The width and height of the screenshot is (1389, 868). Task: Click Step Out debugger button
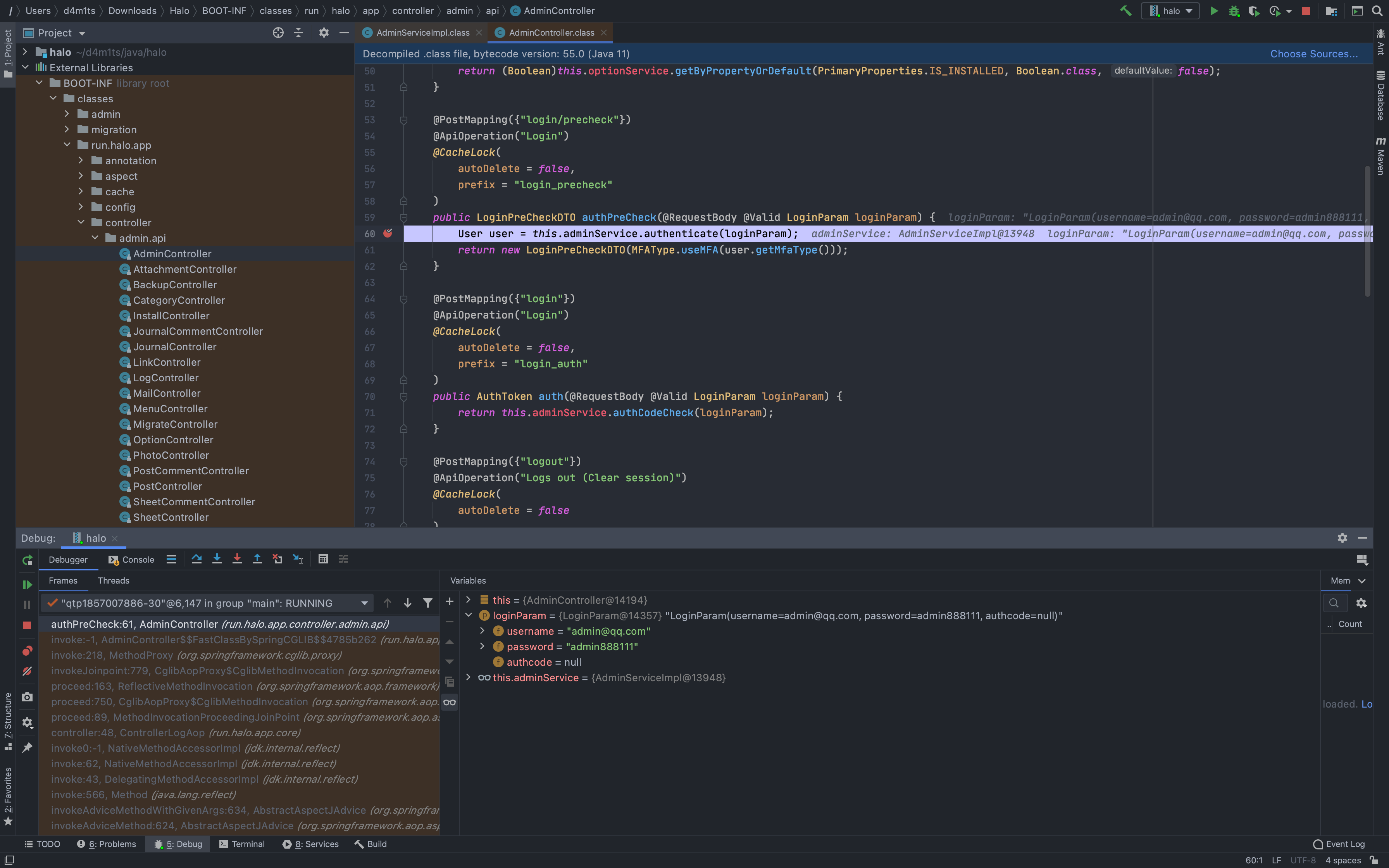(x=257, y=559)
